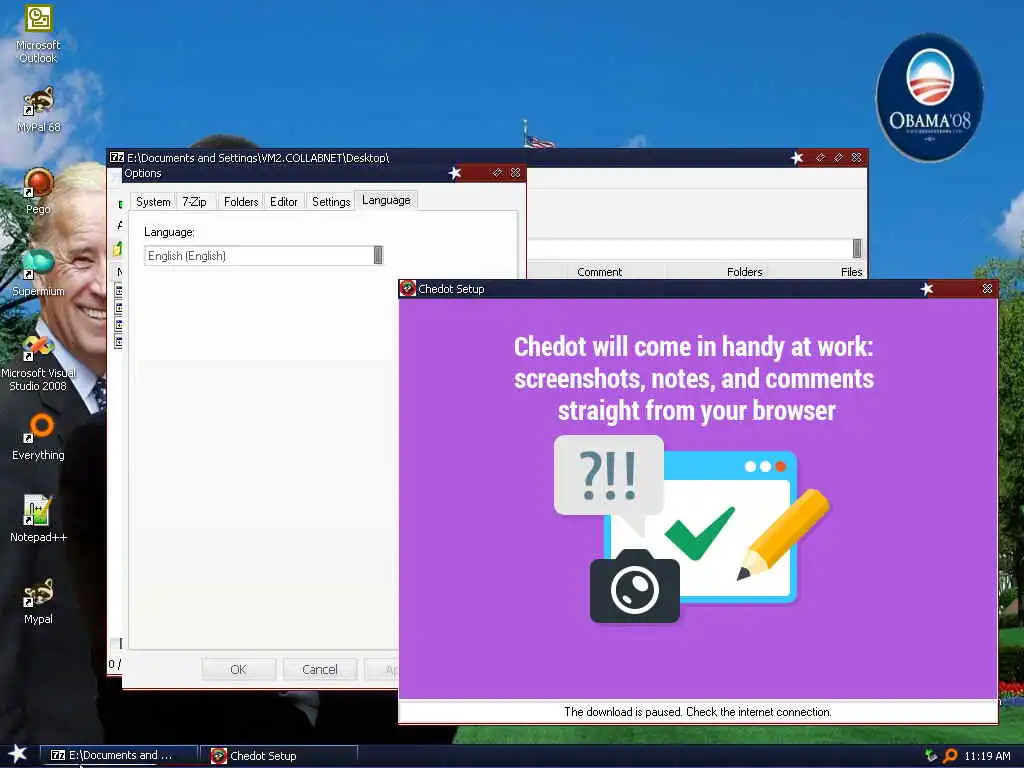Click the 7z icon in file manager title bar
The width and height of the screenshot is (1024, 768).
point(117,157)
